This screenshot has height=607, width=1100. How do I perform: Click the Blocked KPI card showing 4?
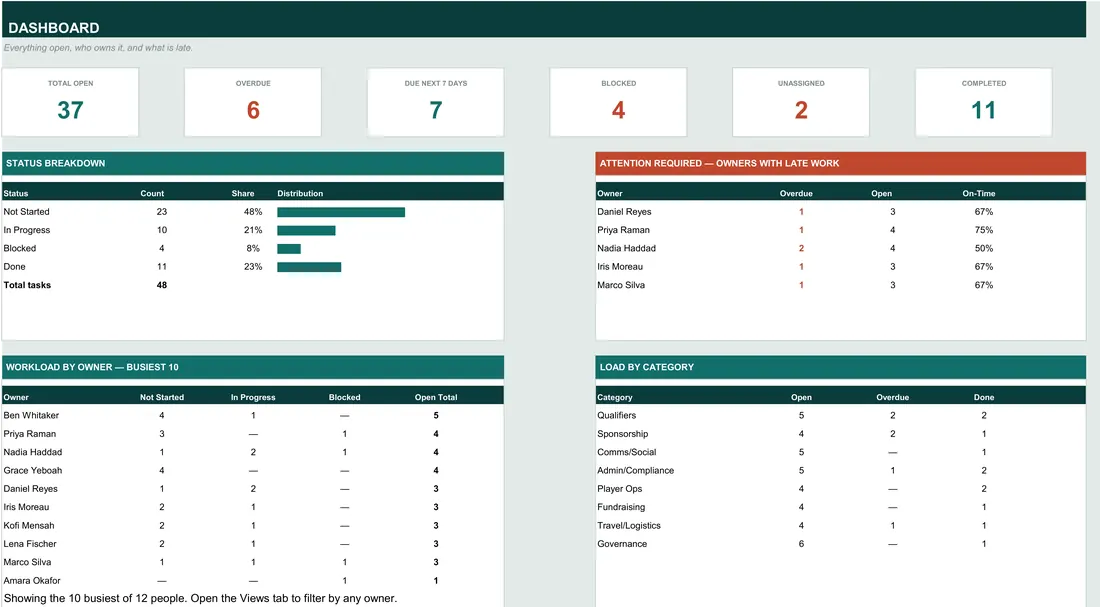tap(618, 102)
